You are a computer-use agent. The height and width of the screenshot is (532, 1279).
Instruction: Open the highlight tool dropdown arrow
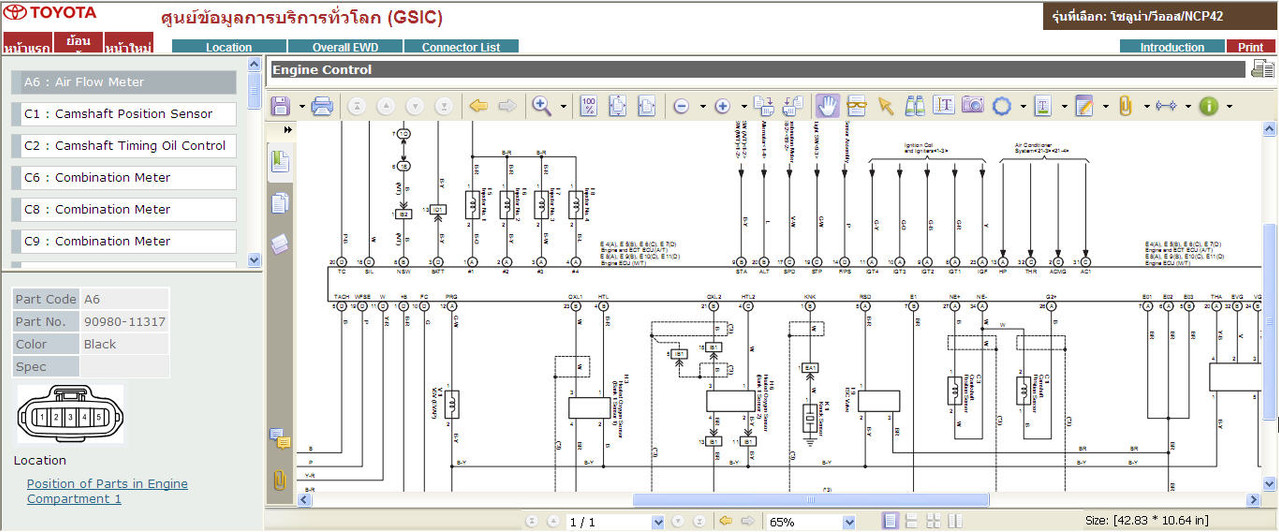(1063, 106)
